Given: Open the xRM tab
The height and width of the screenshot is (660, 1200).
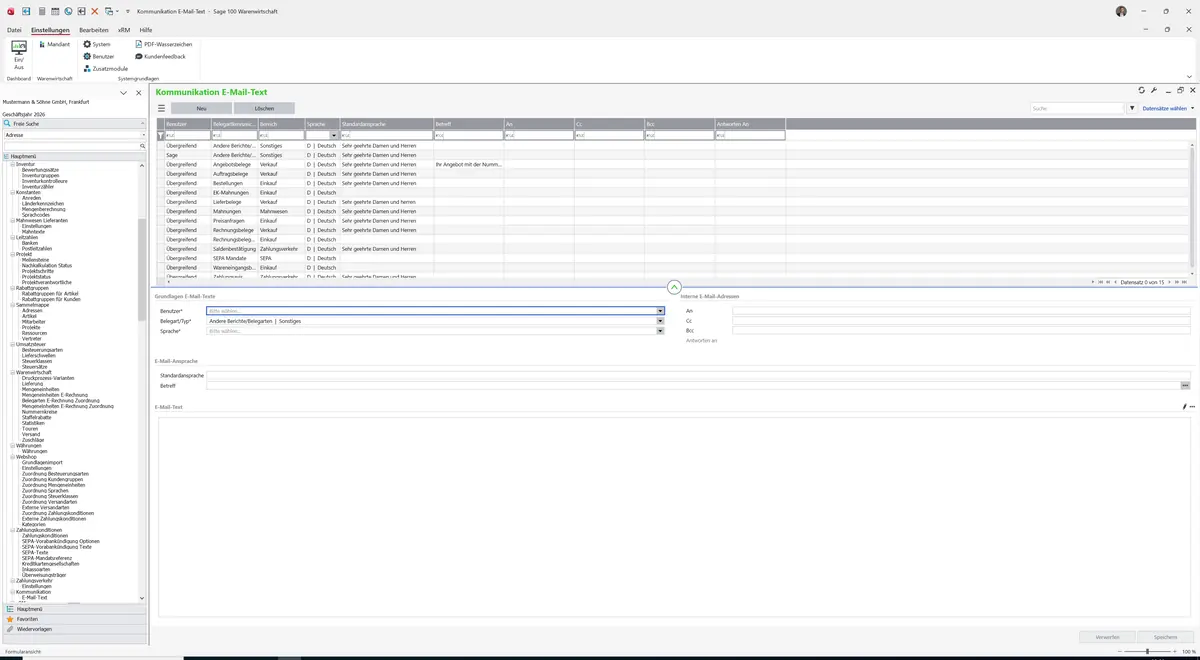Looking at the screenshot, I should click(124, 30).
